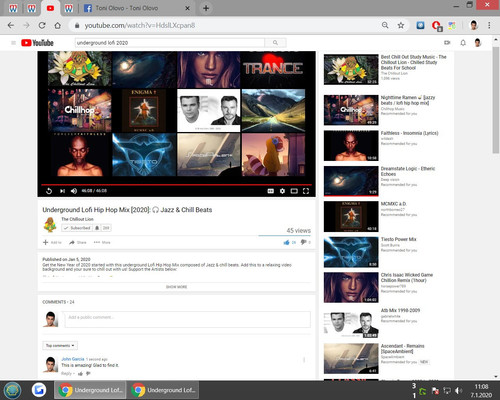Open the zoom magnifier icon in the address bar
The height and width of the screenshot is (400, 500).
click(385, 25)
